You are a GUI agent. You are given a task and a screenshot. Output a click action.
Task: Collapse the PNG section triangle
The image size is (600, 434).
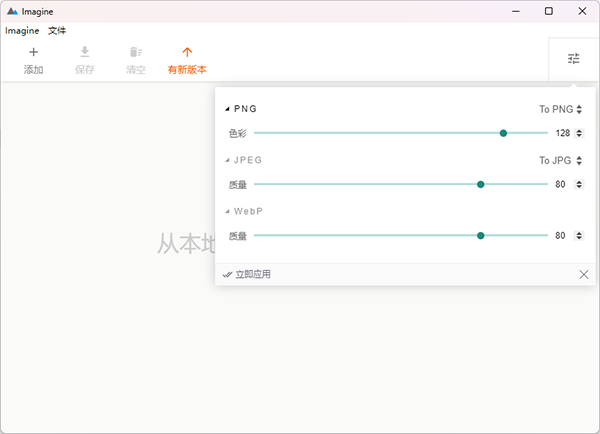(x=227, y=109)
